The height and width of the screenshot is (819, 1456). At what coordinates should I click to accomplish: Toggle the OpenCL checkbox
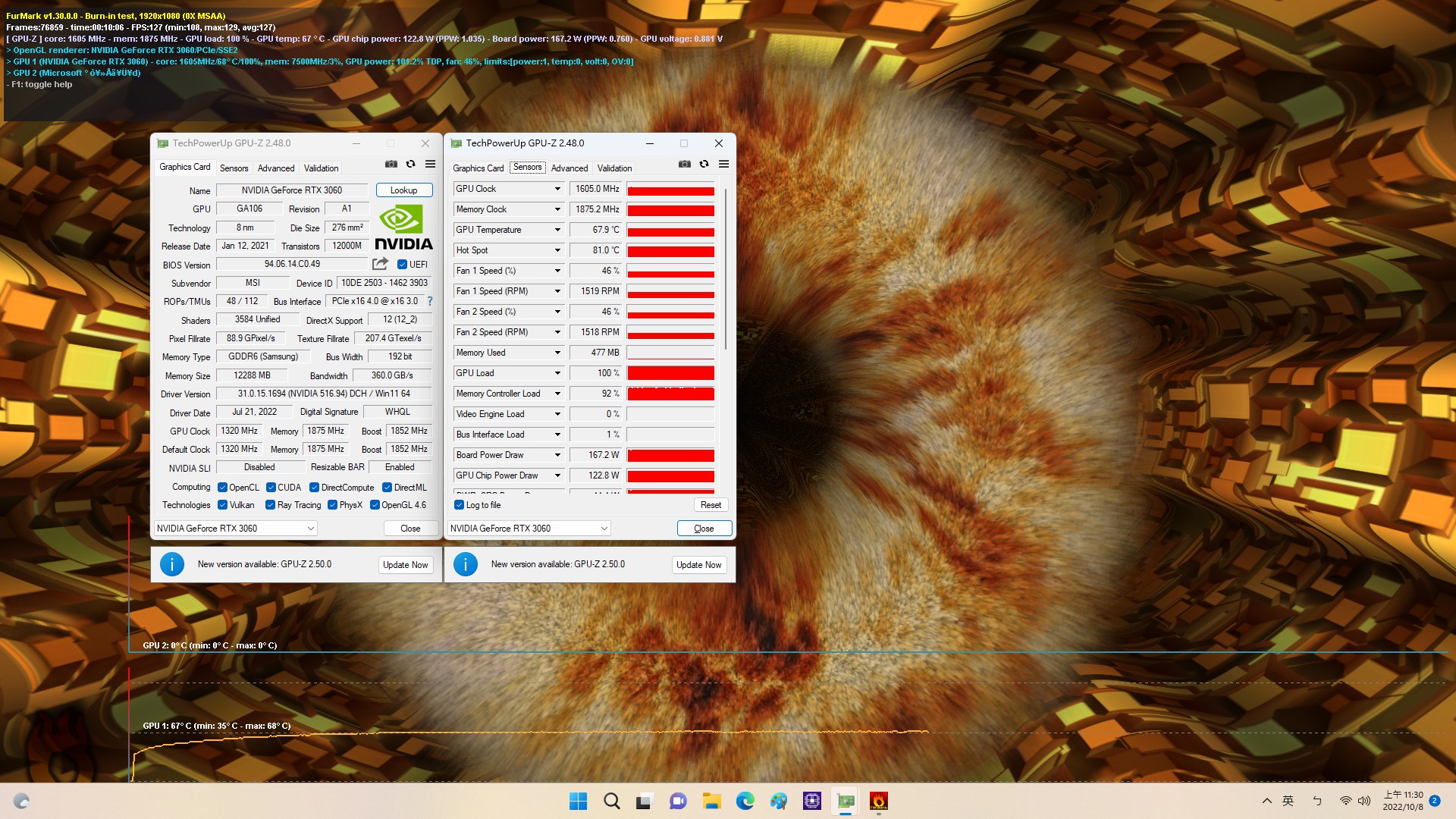click(x=222, y=488)
